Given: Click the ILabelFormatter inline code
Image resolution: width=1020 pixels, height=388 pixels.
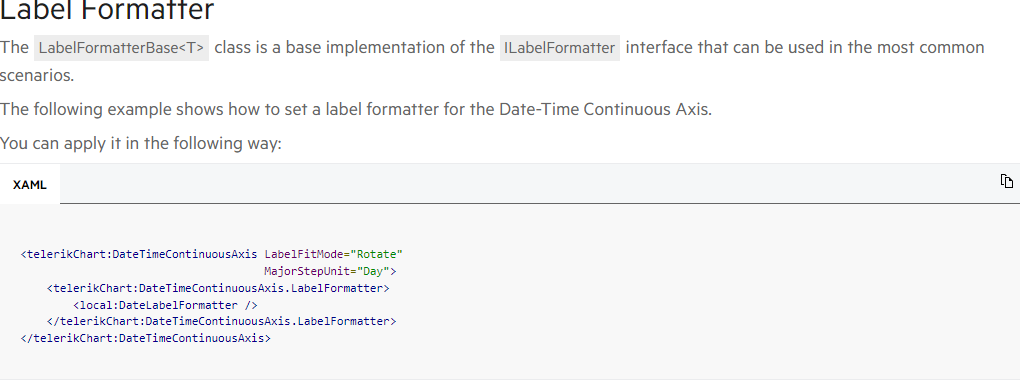Looking at the screenshot, I should point(559,48).
